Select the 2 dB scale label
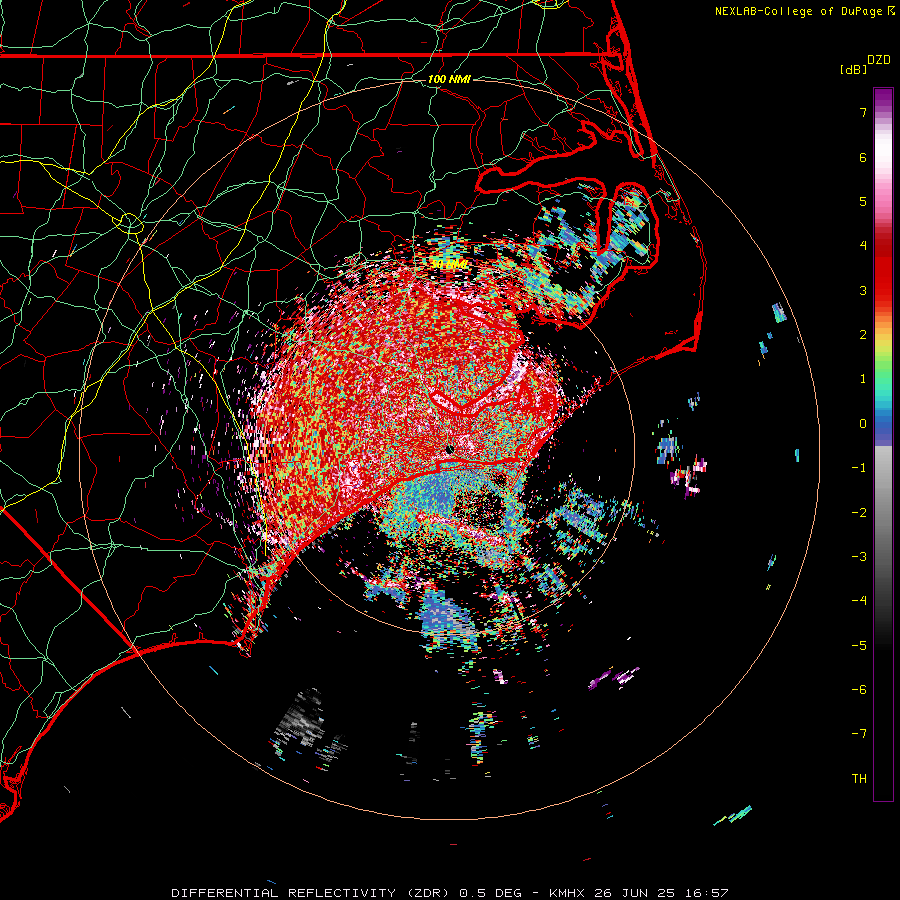Screen dimensions: 900x900 (x=863, y=335)
